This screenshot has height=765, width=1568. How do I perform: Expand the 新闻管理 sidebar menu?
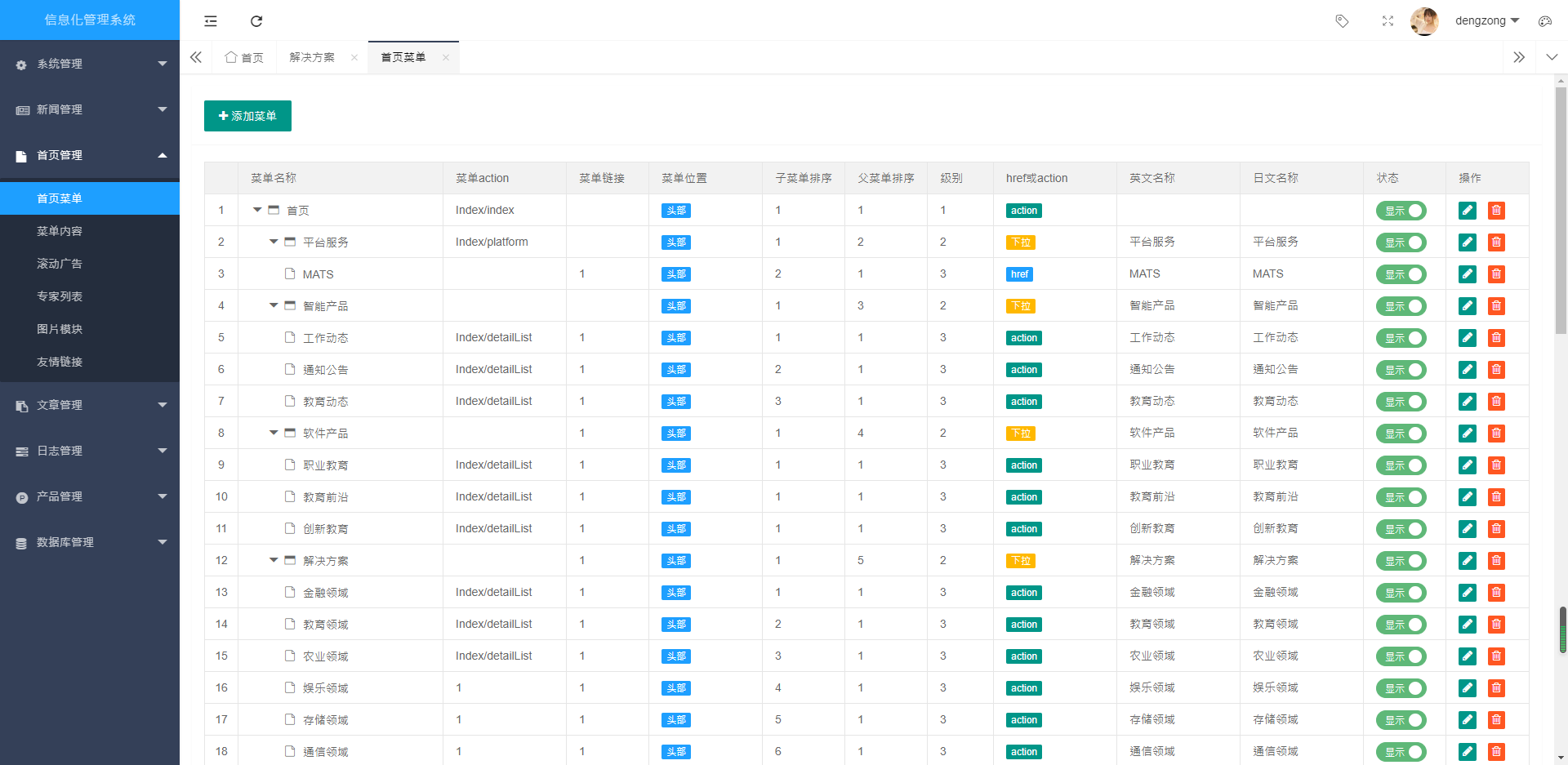(x=90, y=109)
